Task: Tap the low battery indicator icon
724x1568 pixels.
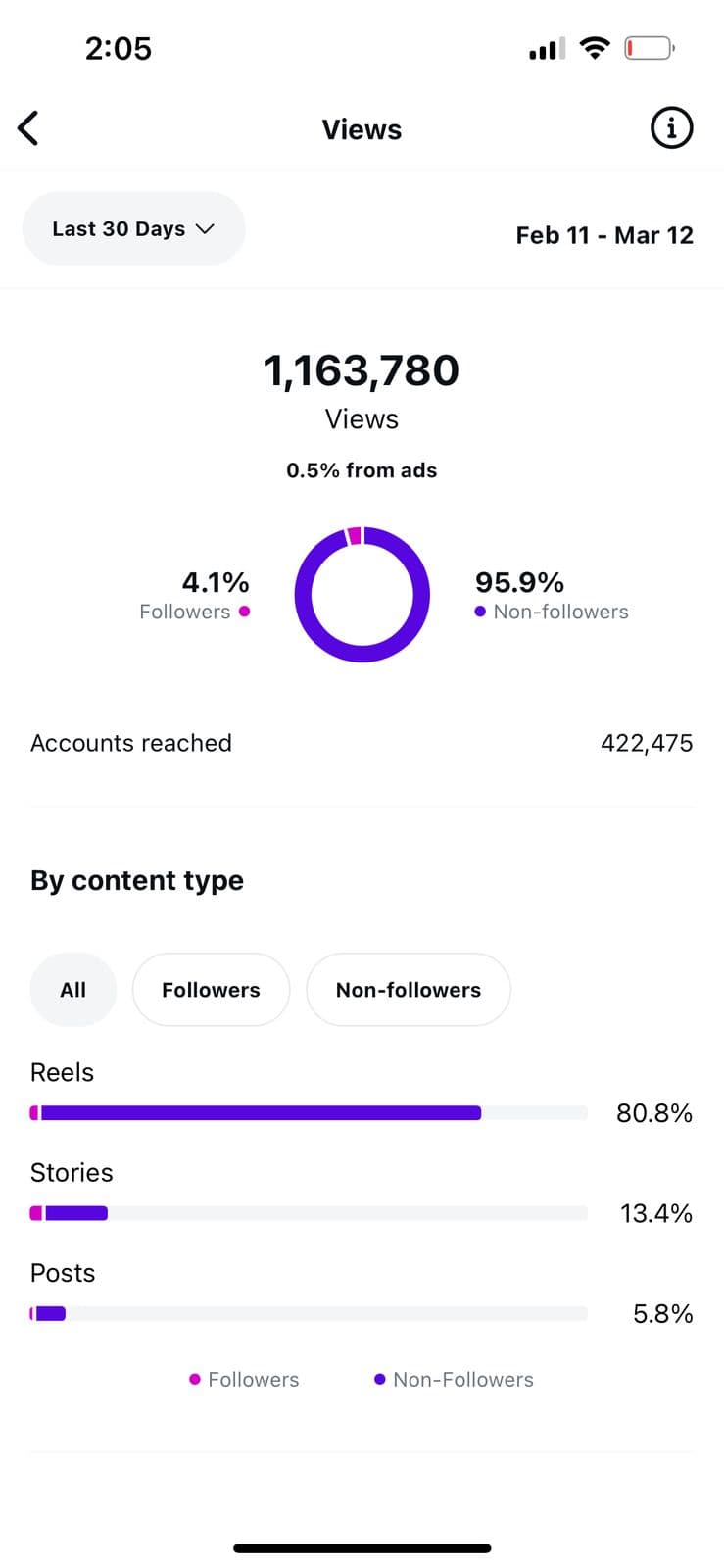Action: (x=649, y=47)
